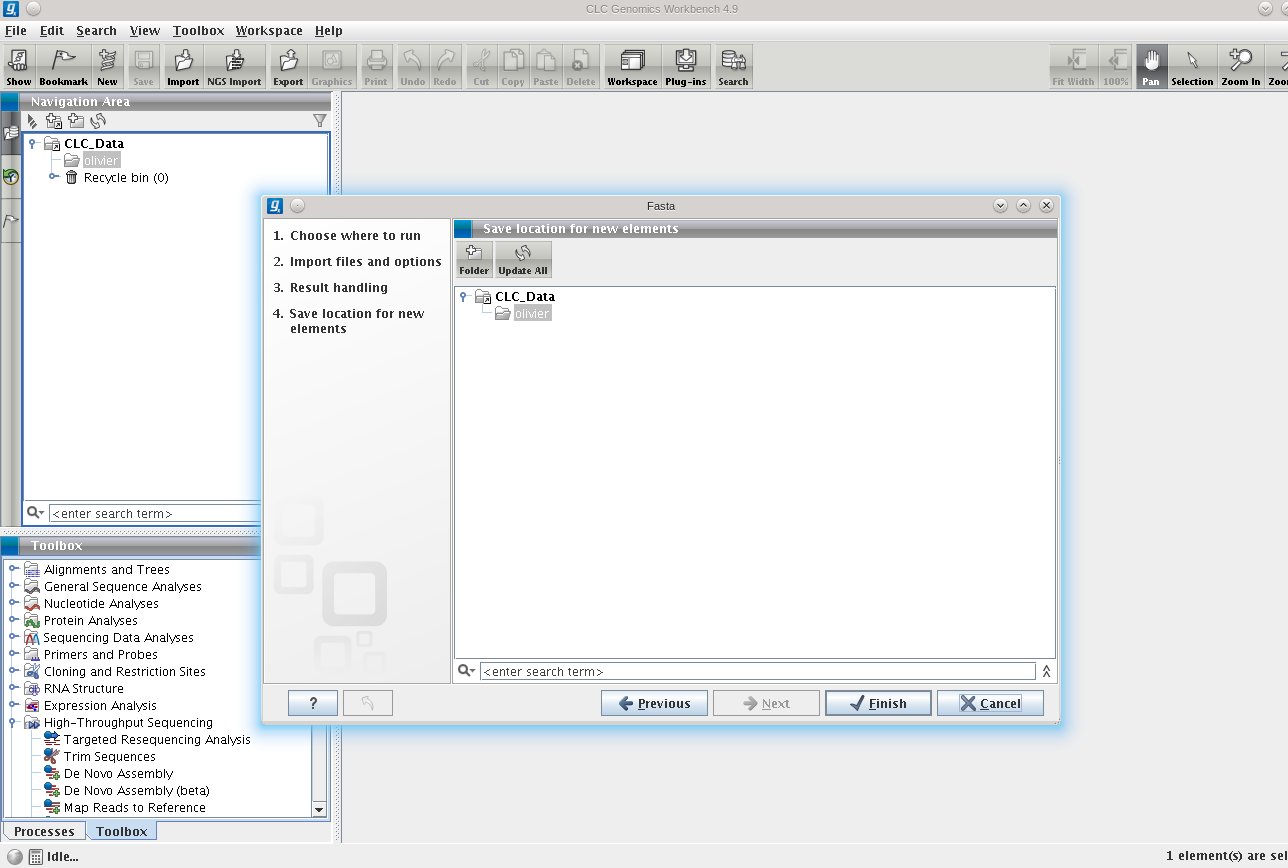Image resolution: width=1288 pixels, height=868 pixels.
Task: Click the Update All icon in Fasta dialog
Action: [x=523, y=260]
